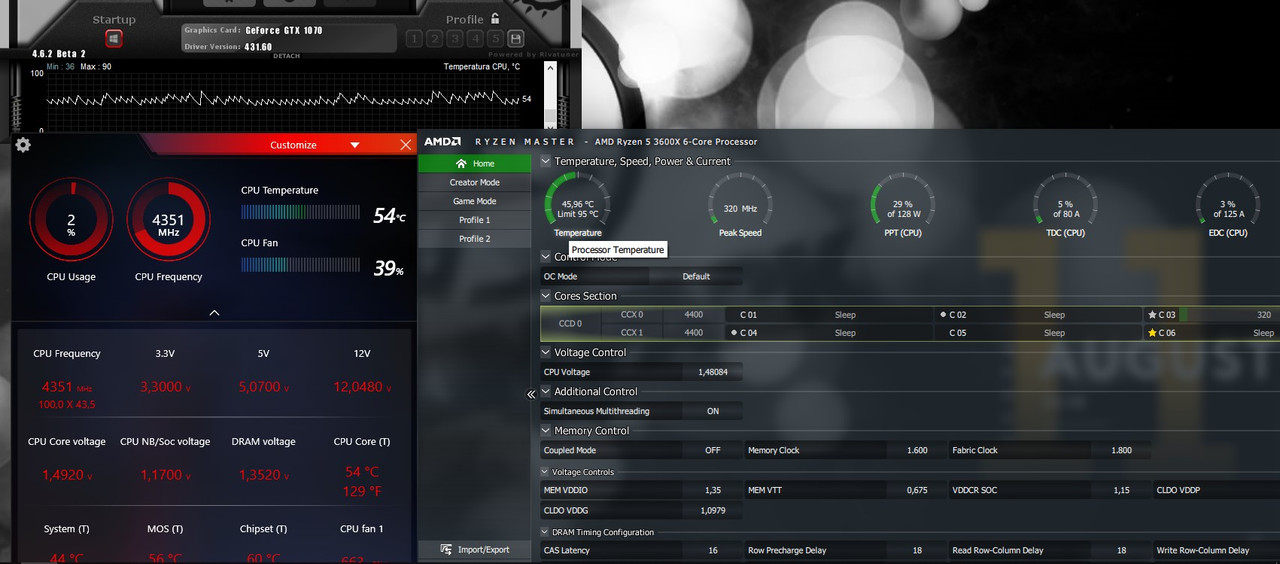The width and height of the screenshot is (1280, 564).
Task: Select core C 01 row
Action: (830, 315)
